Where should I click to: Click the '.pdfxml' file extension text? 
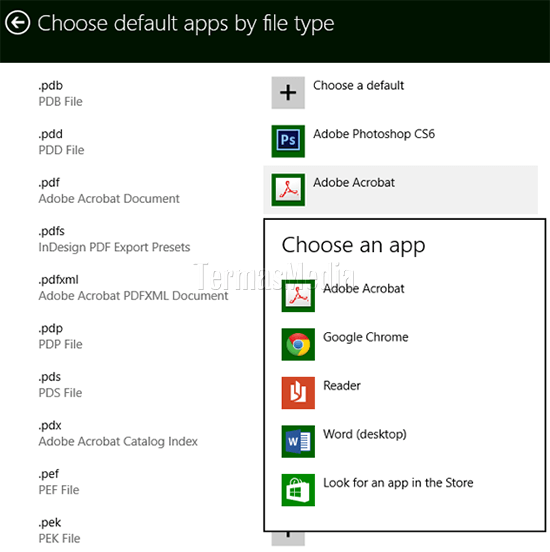click(58, 280)
